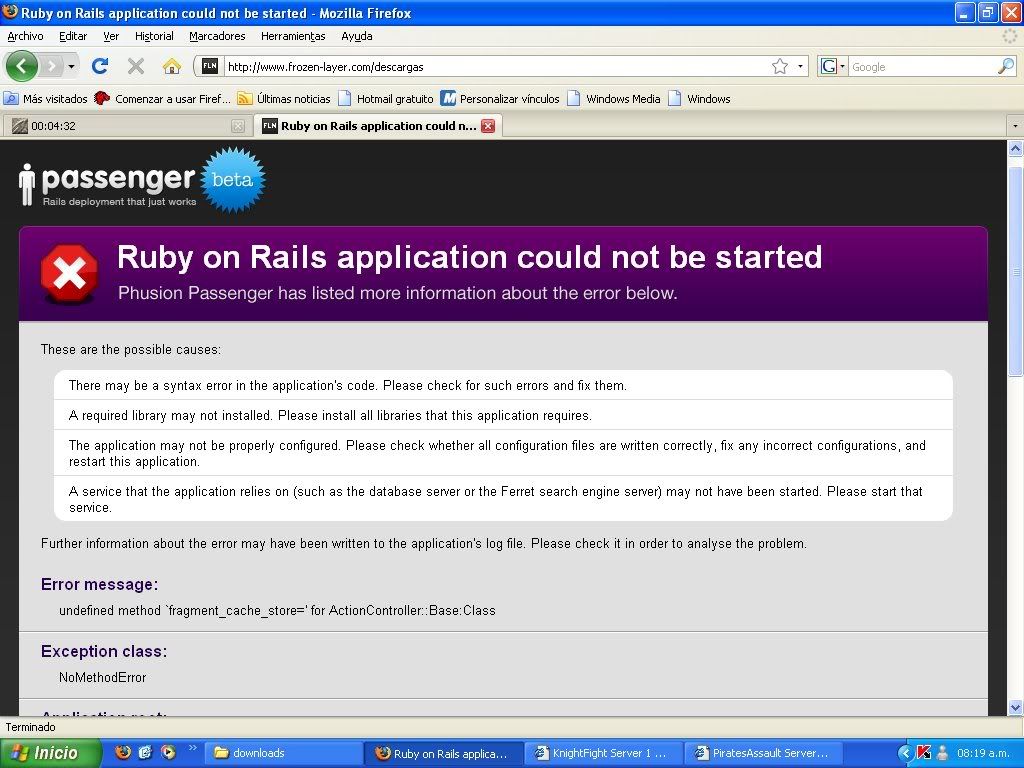Restore down the Firefox window

987,12
